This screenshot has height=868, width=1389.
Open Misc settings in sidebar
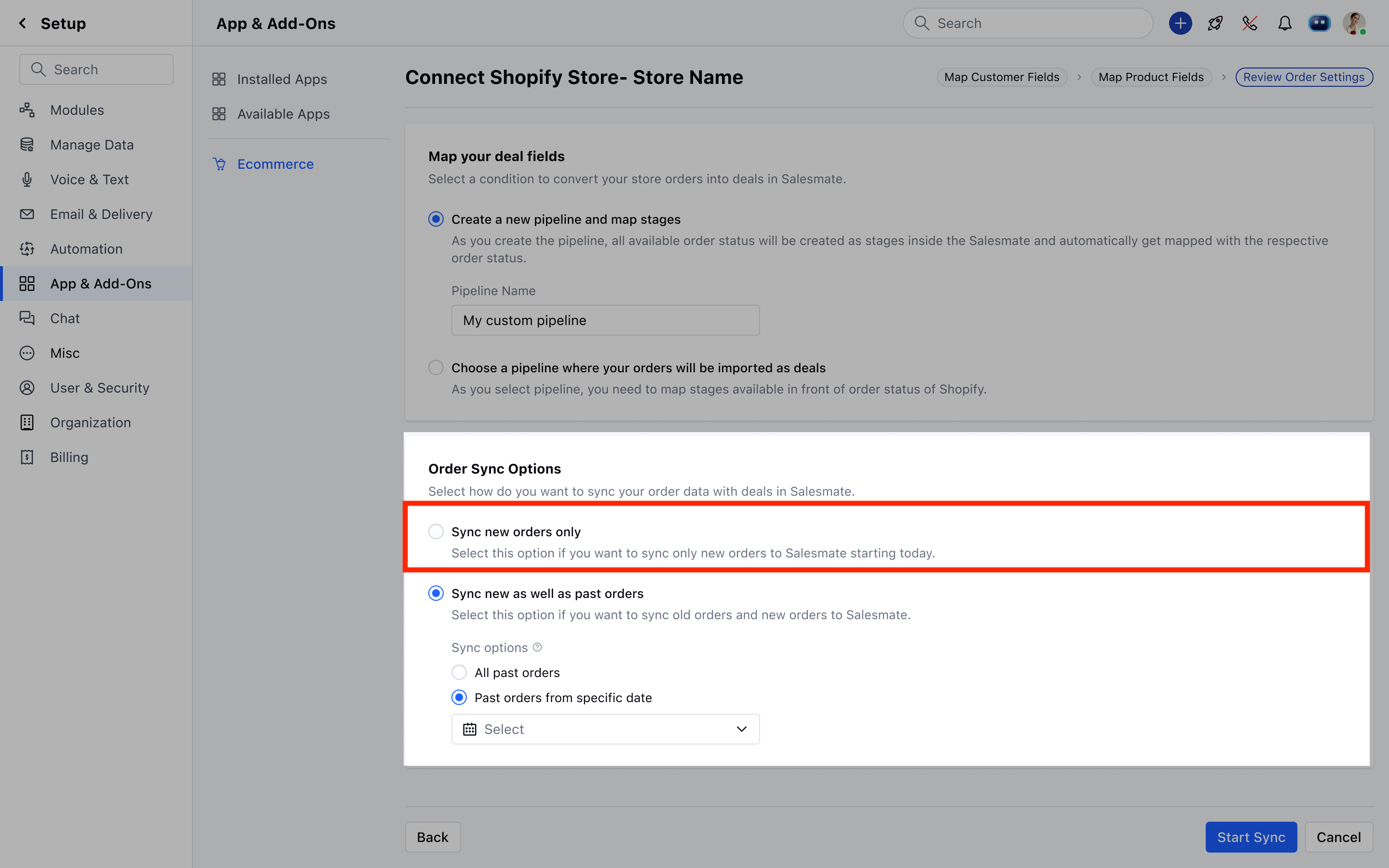(x=65, y=353)
